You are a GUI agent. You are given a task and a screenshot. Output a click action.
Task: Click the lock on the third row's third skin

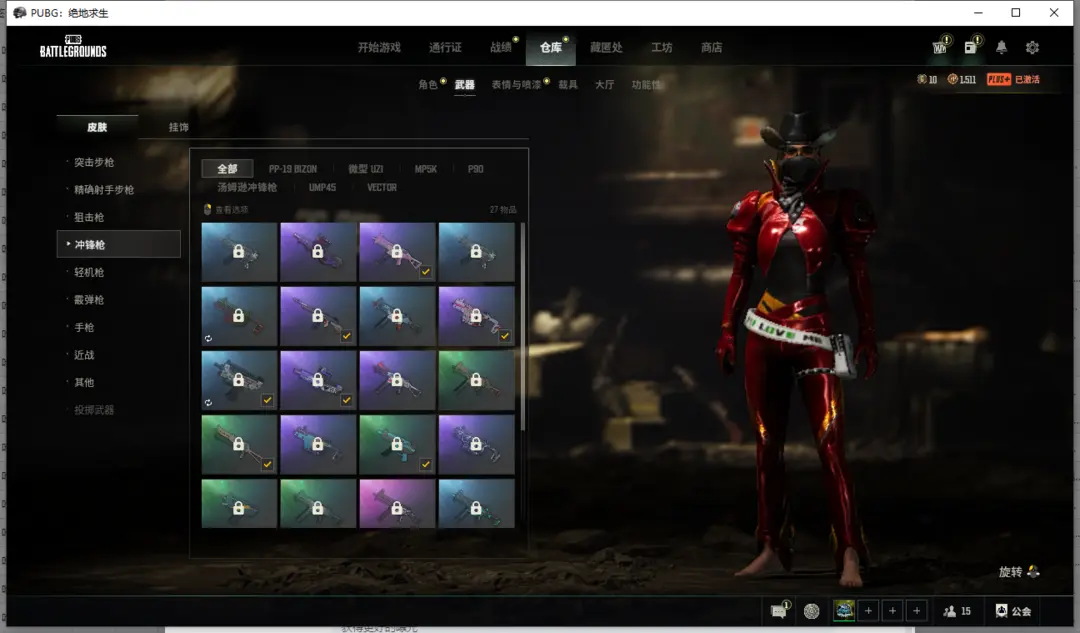pos(397,380)
